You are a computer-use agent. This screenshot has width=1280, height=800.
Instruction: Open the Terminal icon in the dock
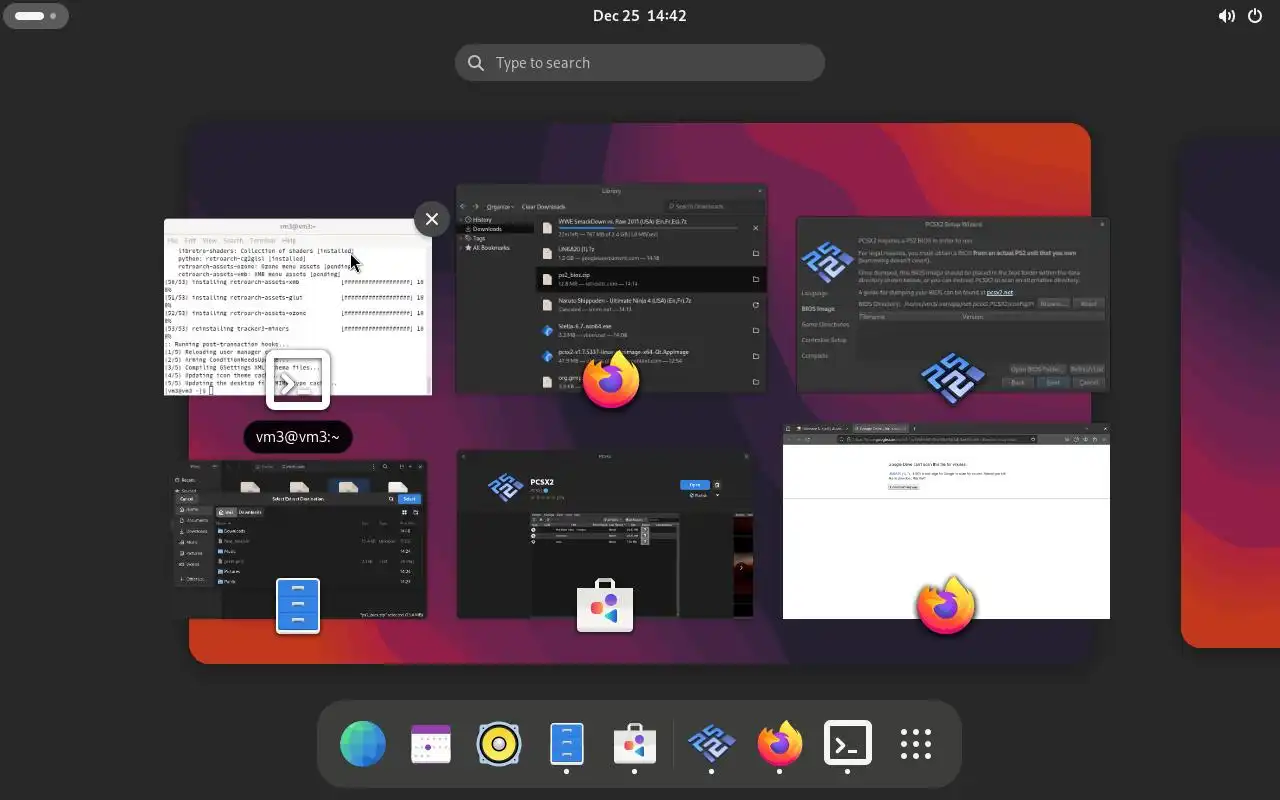tap(847, 744)
